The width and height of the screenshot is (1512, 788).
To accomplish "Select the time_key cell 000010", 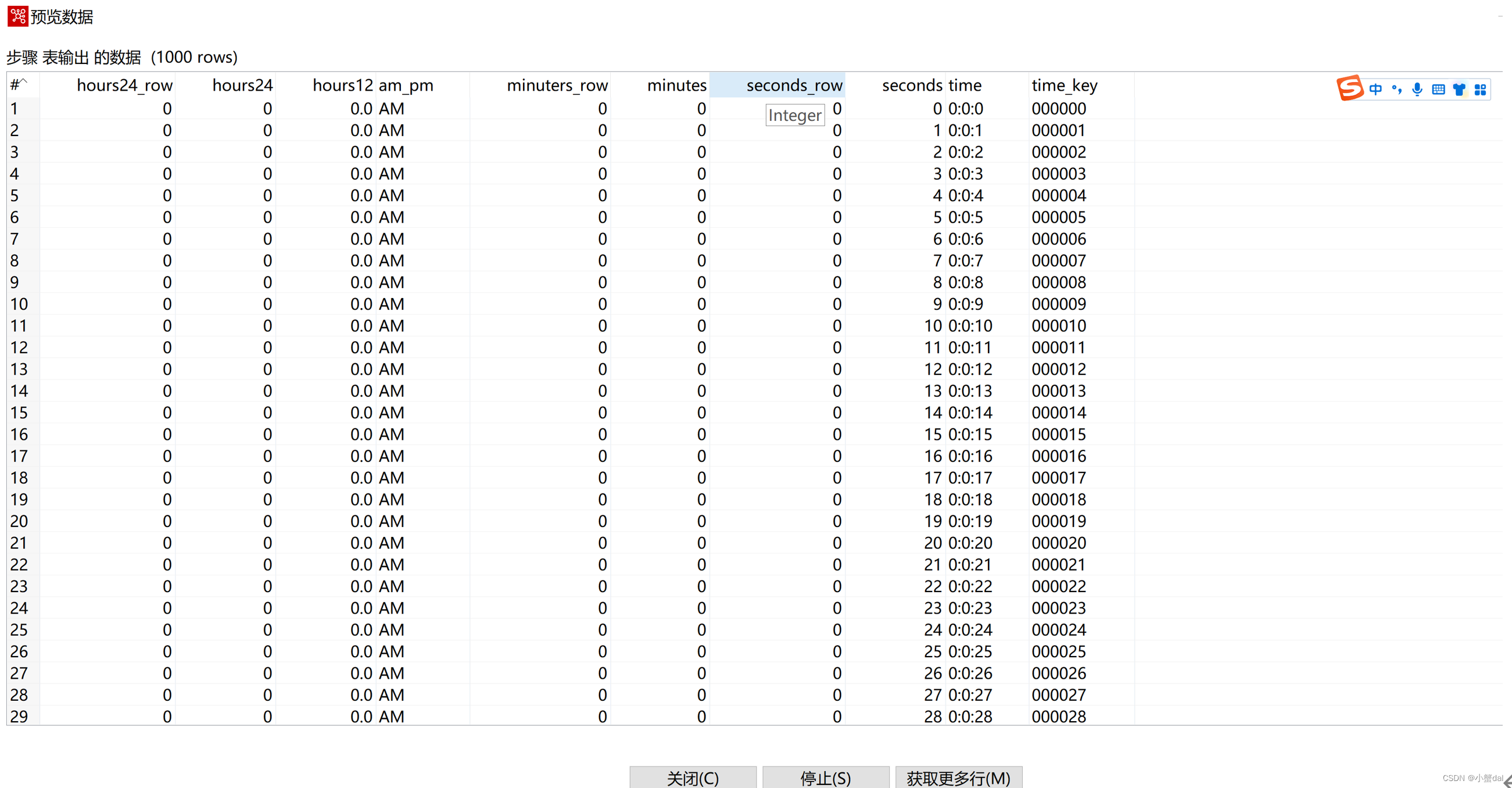I will 1059,326.
